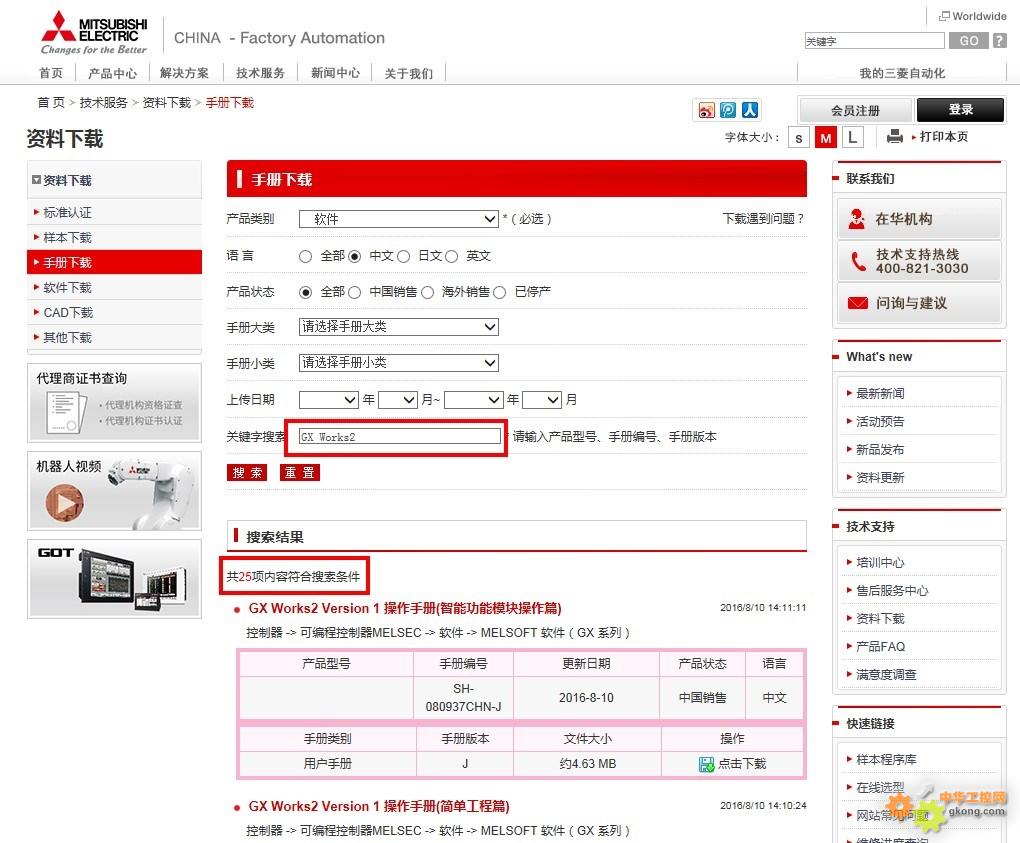Screen dimensions: 1020x843
Task: Open 样本程序库 under 快速链接
Action: (886, 760)
